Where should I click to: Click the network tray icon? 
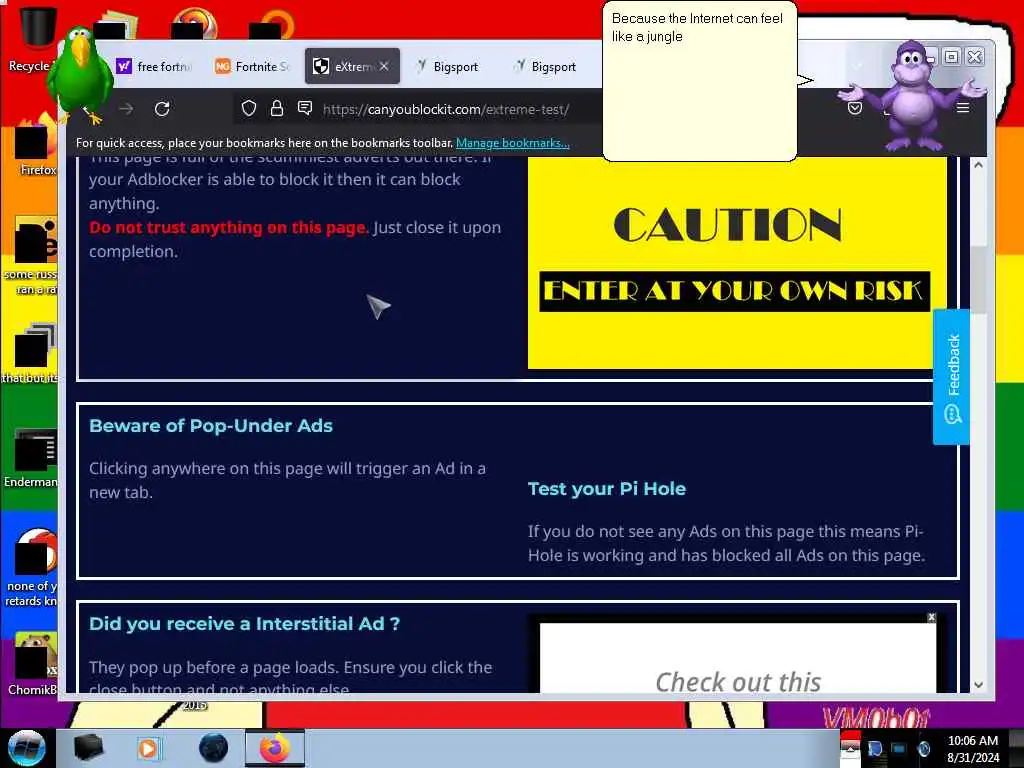click(x=899, y=749)
